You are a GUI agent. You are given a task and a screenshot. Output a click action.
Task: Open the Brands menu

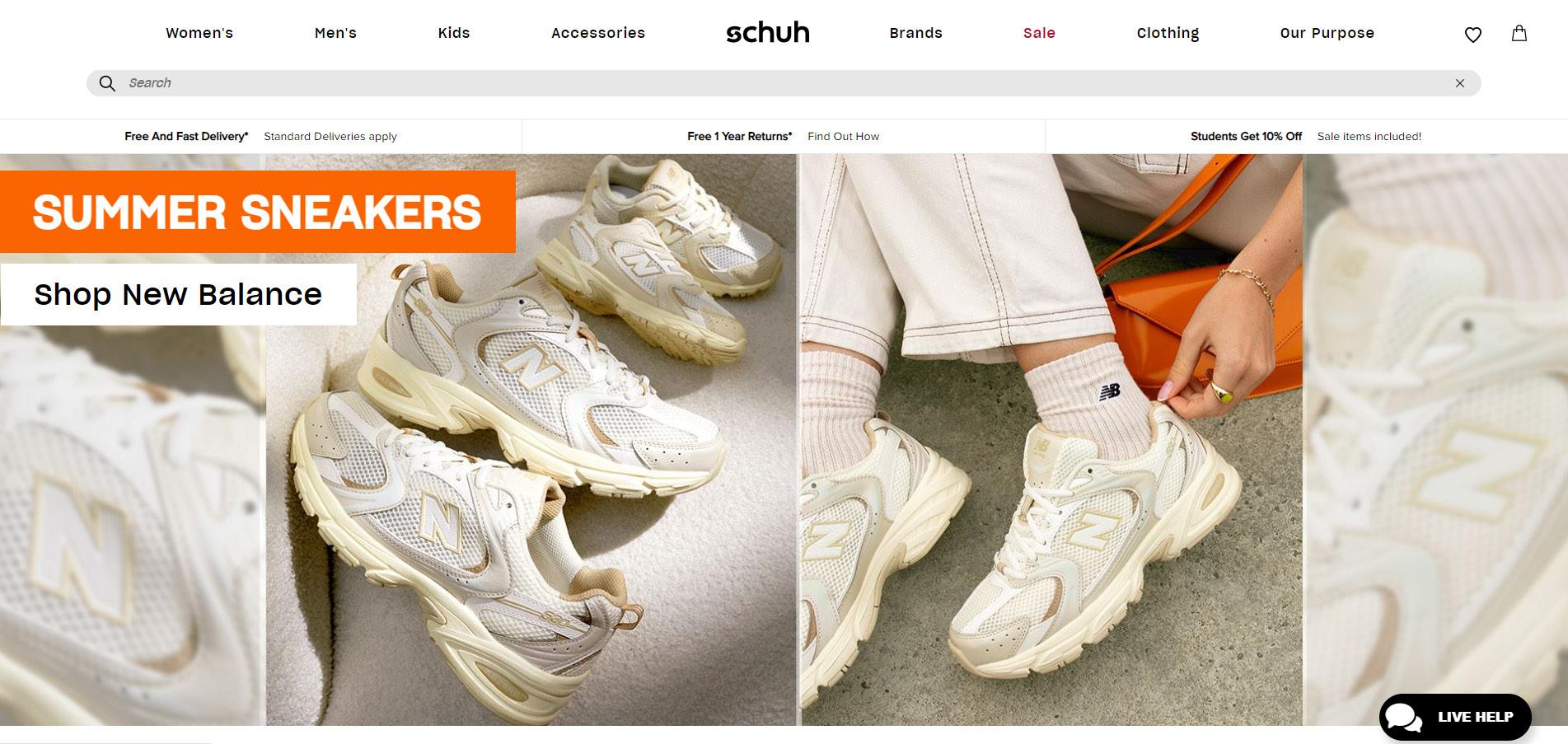(x=915, y=33)
